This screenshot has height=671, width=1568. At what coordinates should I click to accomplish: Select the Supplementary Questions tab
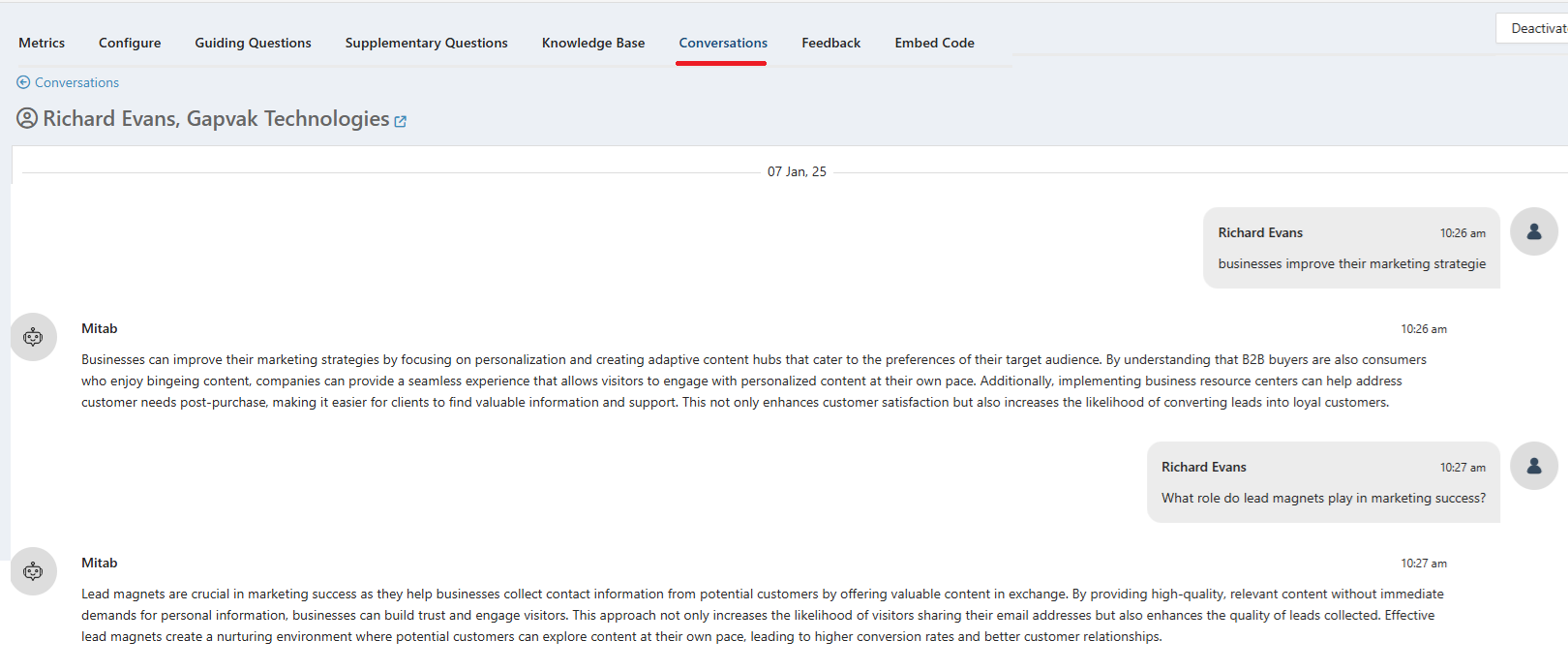[426, 43]
